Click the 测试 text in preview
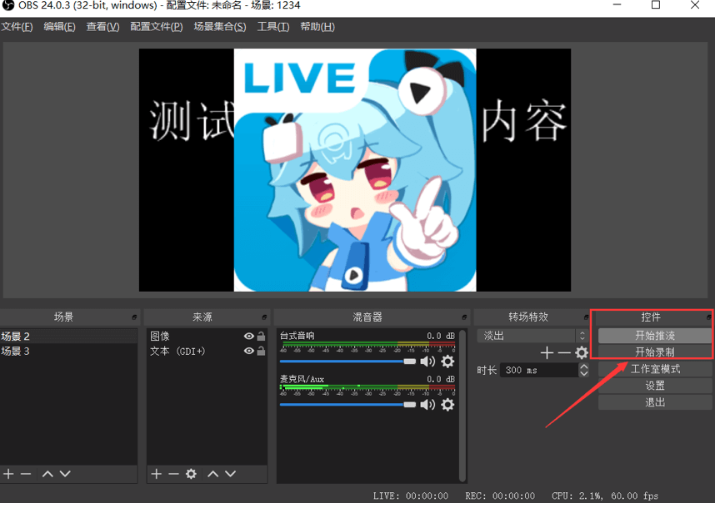Screen dimensions: 715x505 point(192,120)
